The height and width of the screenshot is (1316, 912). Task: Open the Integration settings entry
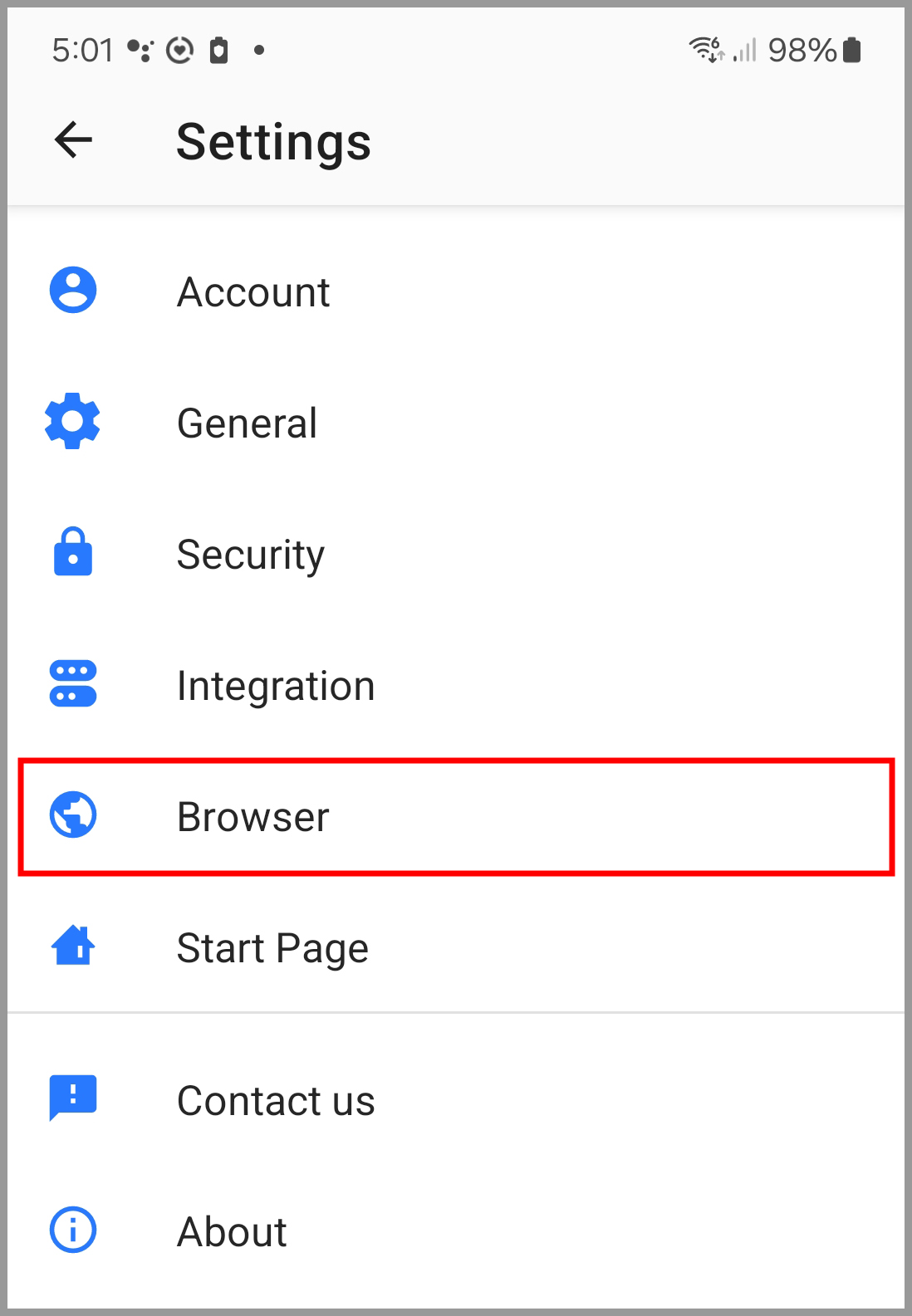pos(456,685)
